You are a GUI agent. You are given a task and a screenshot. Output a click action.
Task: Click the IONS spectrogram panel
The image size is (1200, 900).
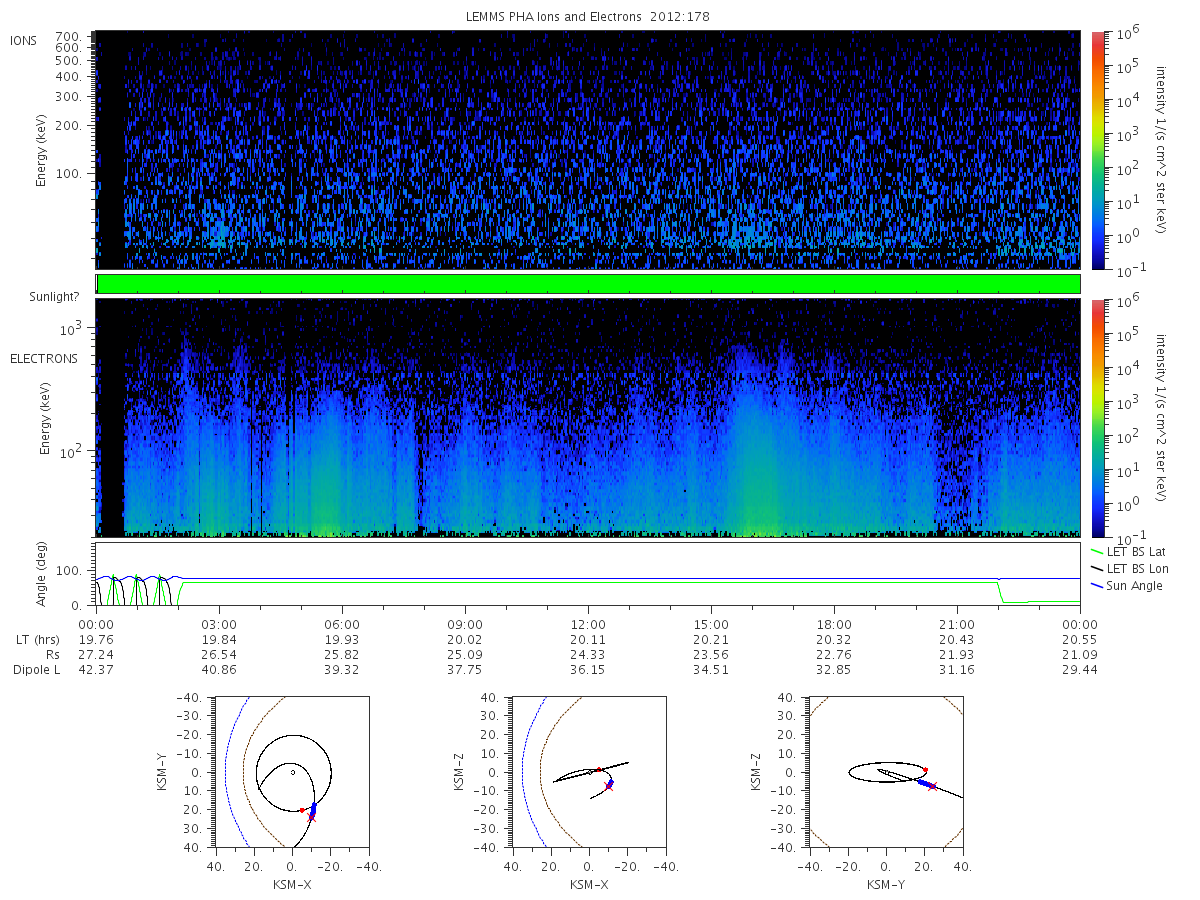point(588,150)
